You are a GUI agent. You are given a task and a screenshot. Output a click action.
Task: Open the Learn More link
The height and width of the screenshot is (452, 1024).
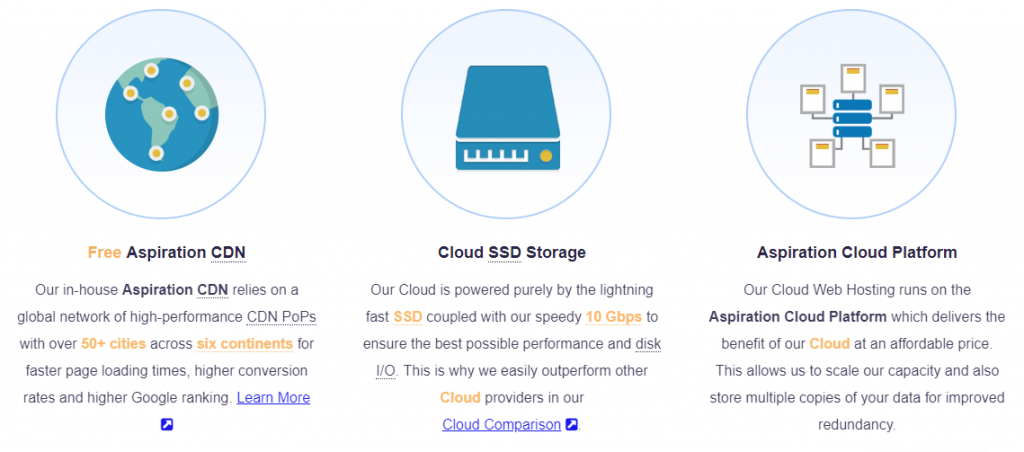(273, 397)
